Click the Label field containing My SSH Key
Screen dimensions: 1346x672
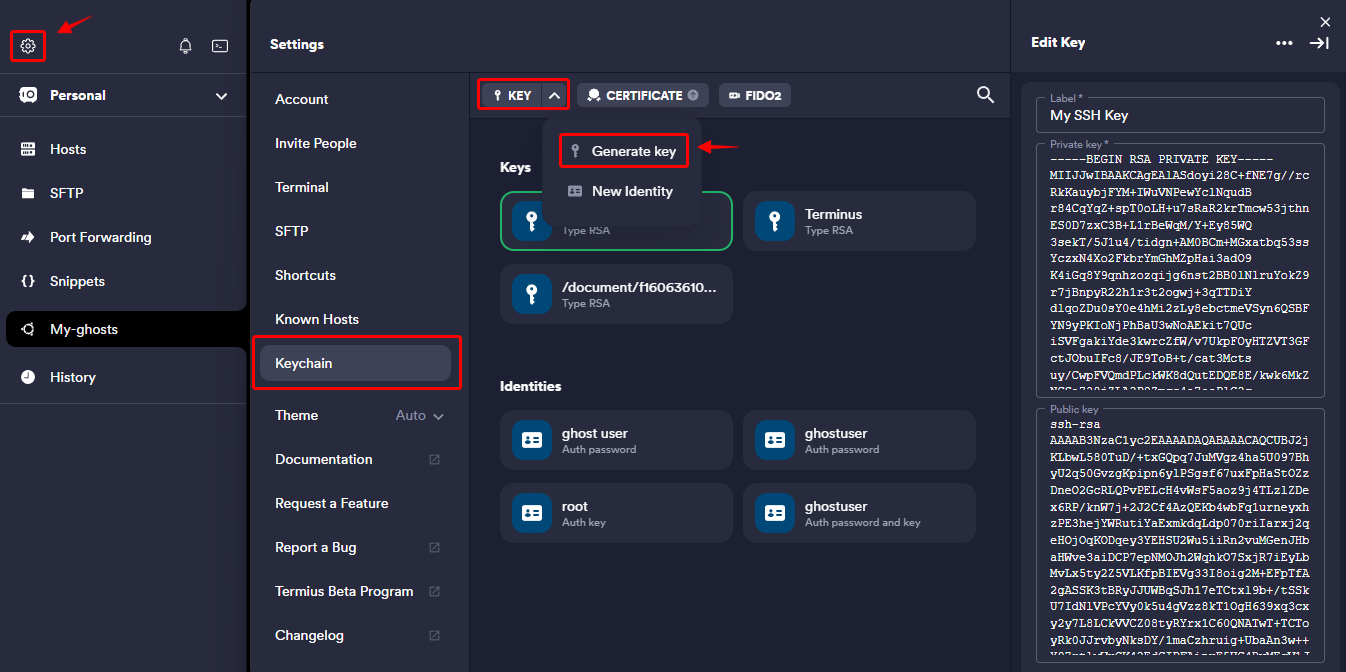pos(1181,115)
